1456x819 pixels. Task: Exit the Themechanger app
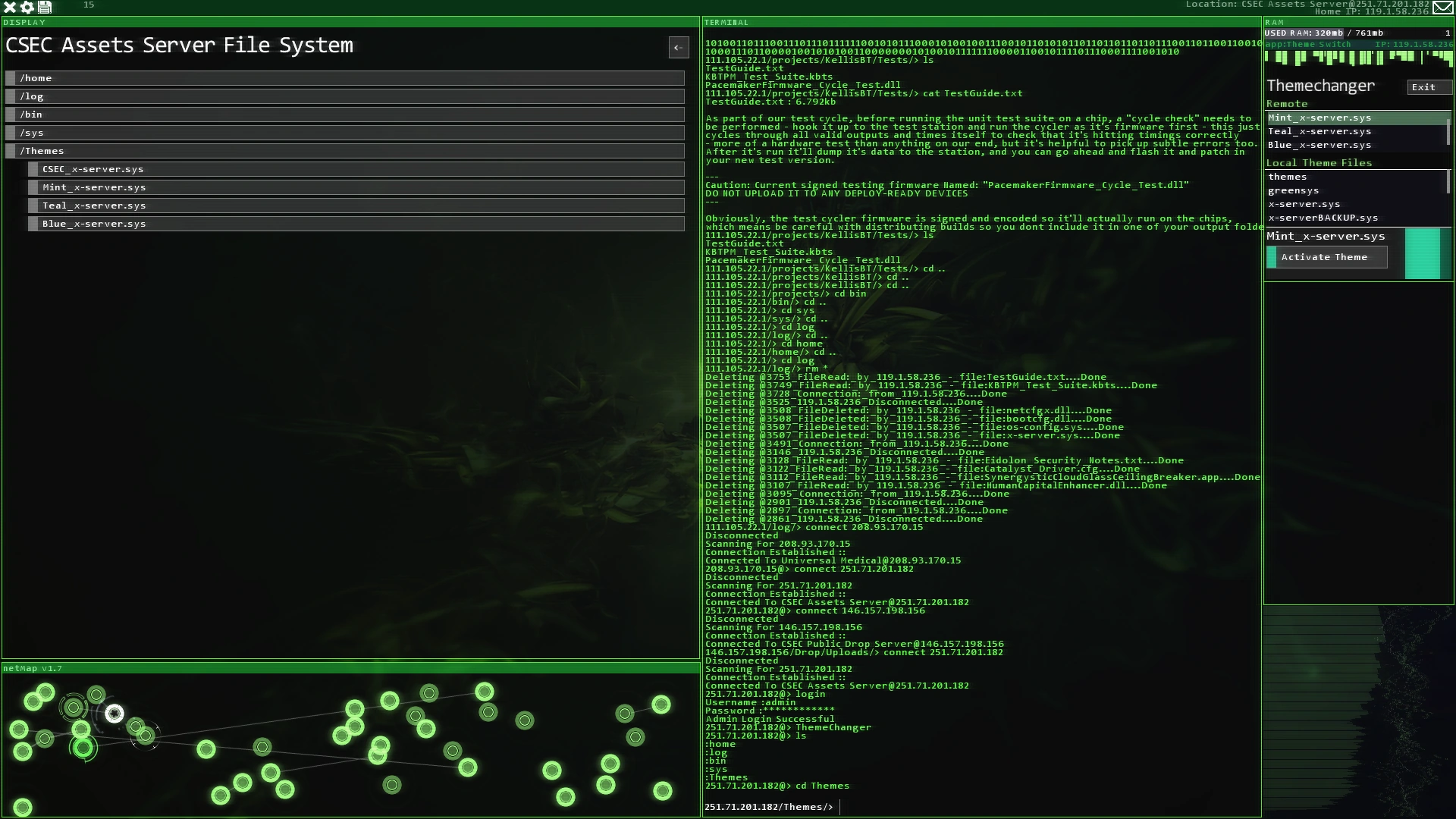point(1429,87)
